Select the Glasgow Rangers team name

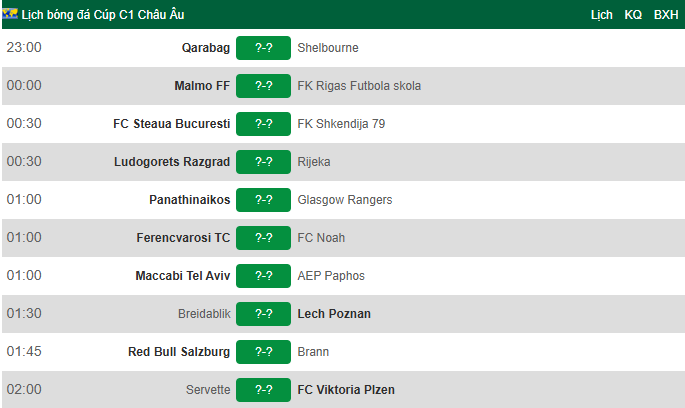point(345,200)
